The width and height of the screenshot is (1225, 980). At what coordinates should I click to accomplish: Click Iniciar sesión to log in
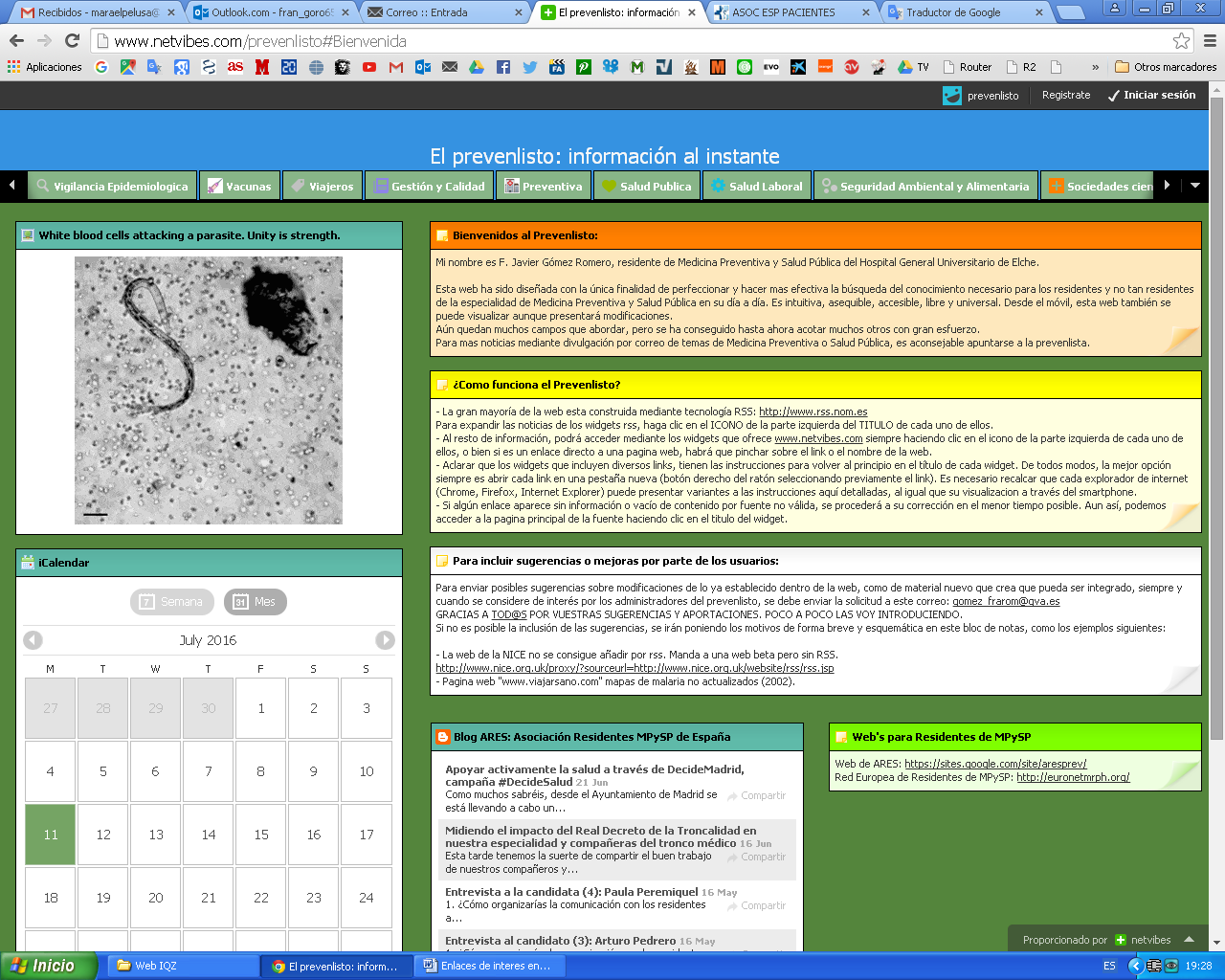[1151, 96]
